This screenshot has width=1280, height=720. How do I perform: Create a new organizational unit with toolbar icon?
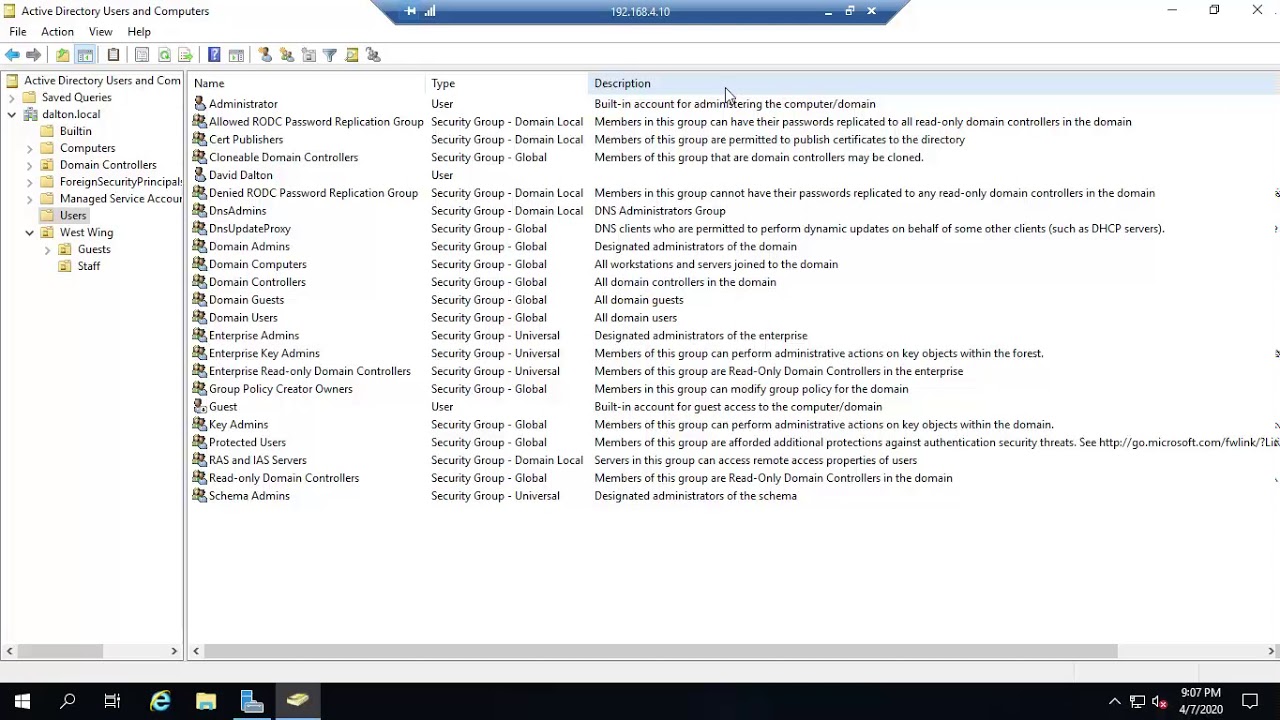308,55
